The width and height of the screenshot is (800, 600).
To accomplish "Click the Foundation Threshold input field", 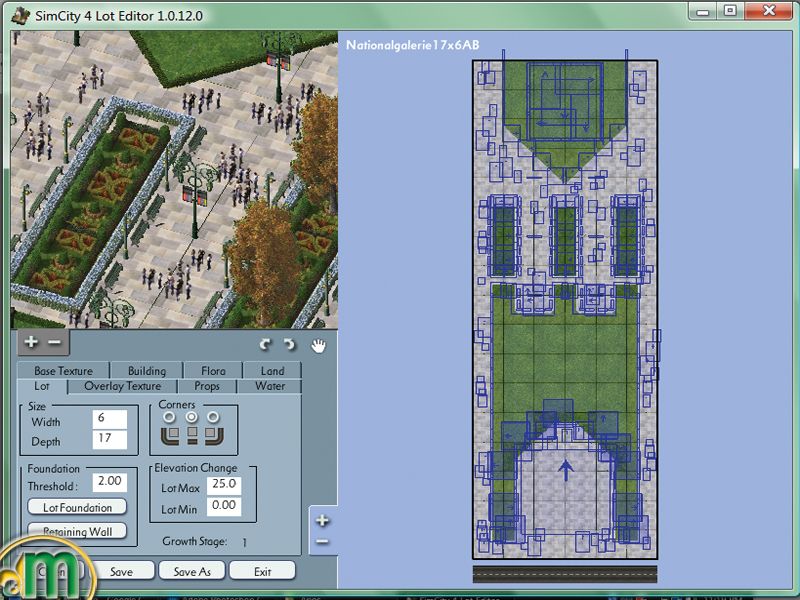I will (x=110, y=482).
